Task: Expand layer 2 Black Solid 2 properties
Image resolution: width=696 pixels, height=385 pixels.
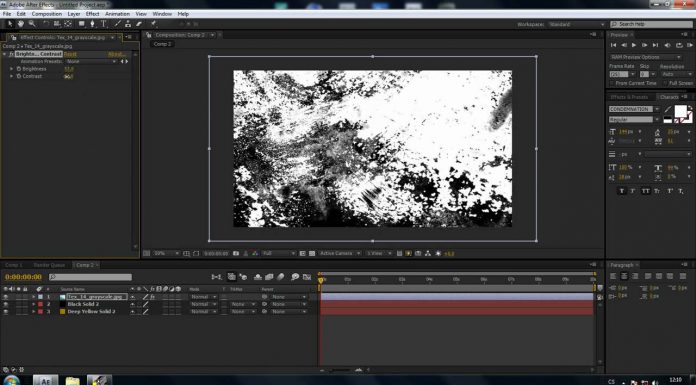Action: pos(33,304)
